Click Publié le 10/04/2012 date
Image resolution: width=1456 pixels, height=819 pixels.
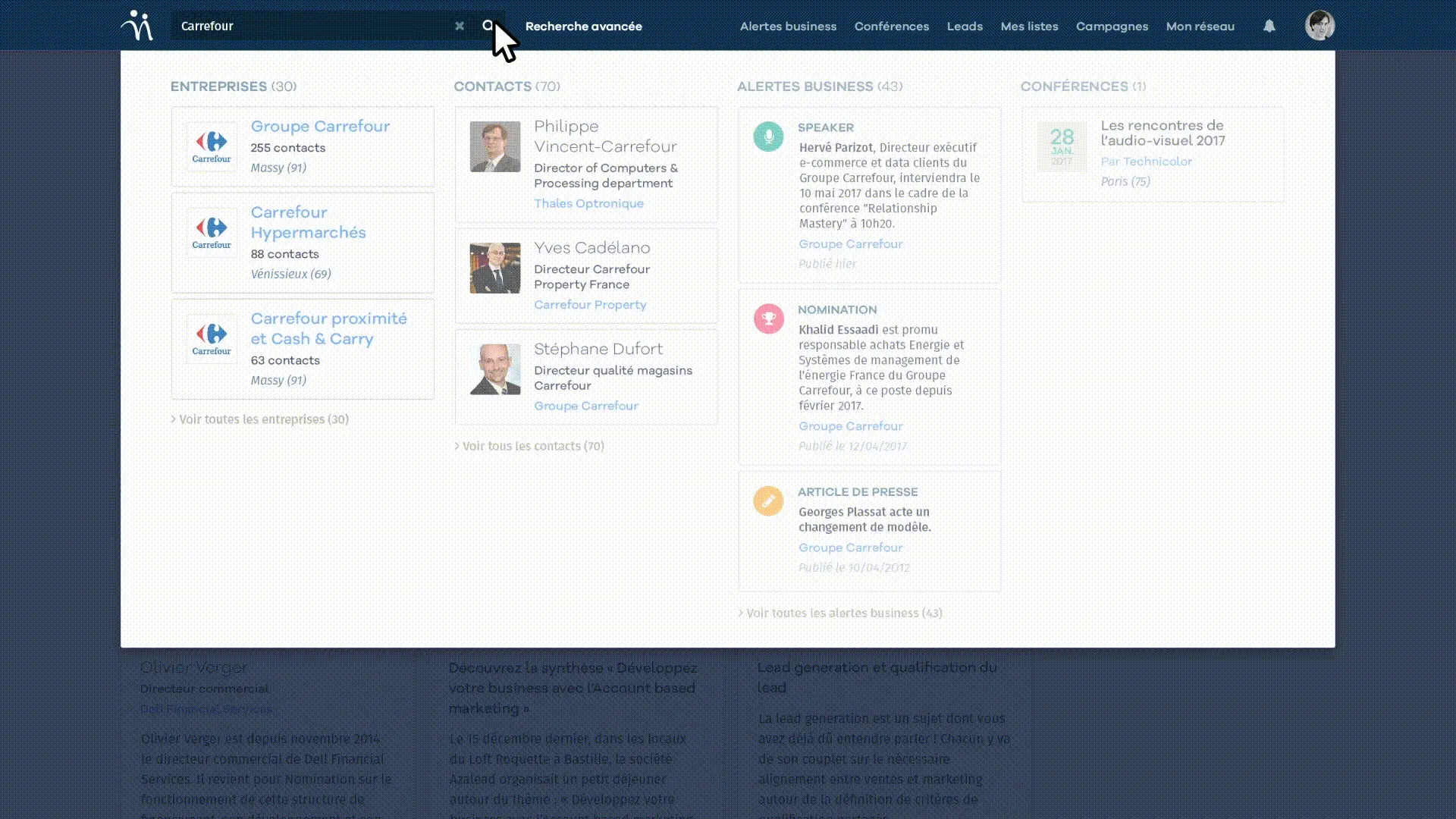coord(854,567)
